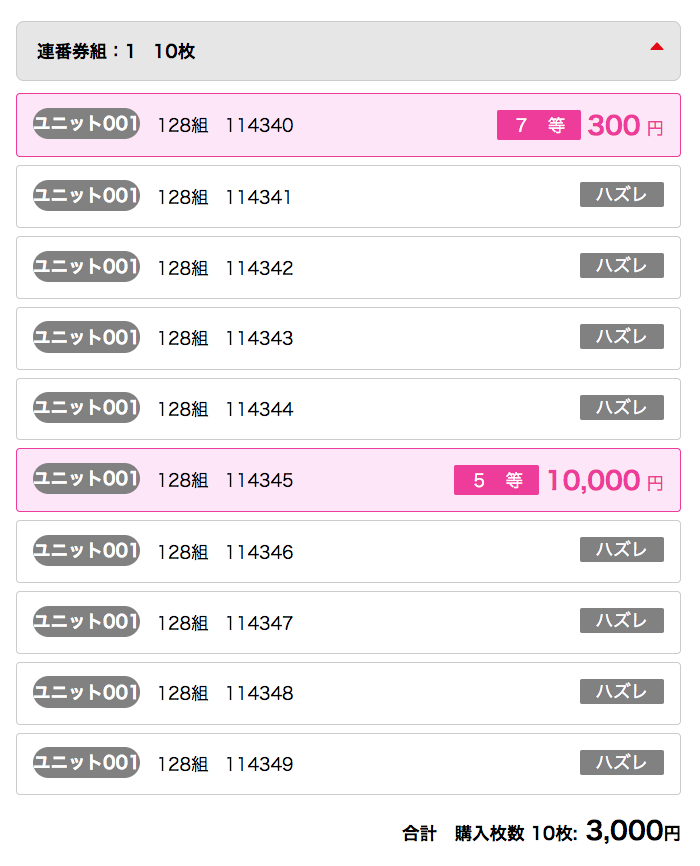Click ユニット001 badge for ticket 114349
This screenshot has width=700, height=866.
tap(86, 763)
